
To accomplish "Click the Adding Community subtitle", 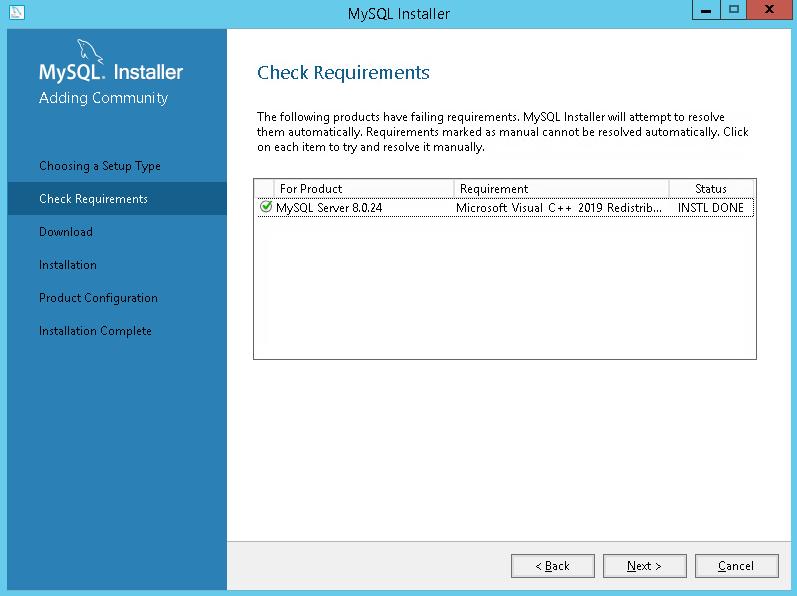I will click(103, 98).
